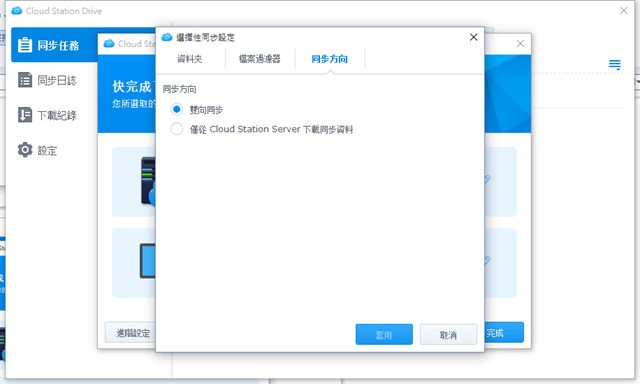Click the computer monitor illustration in the wizard
This screenshot has width=640, height=384.
click(148, 261)
